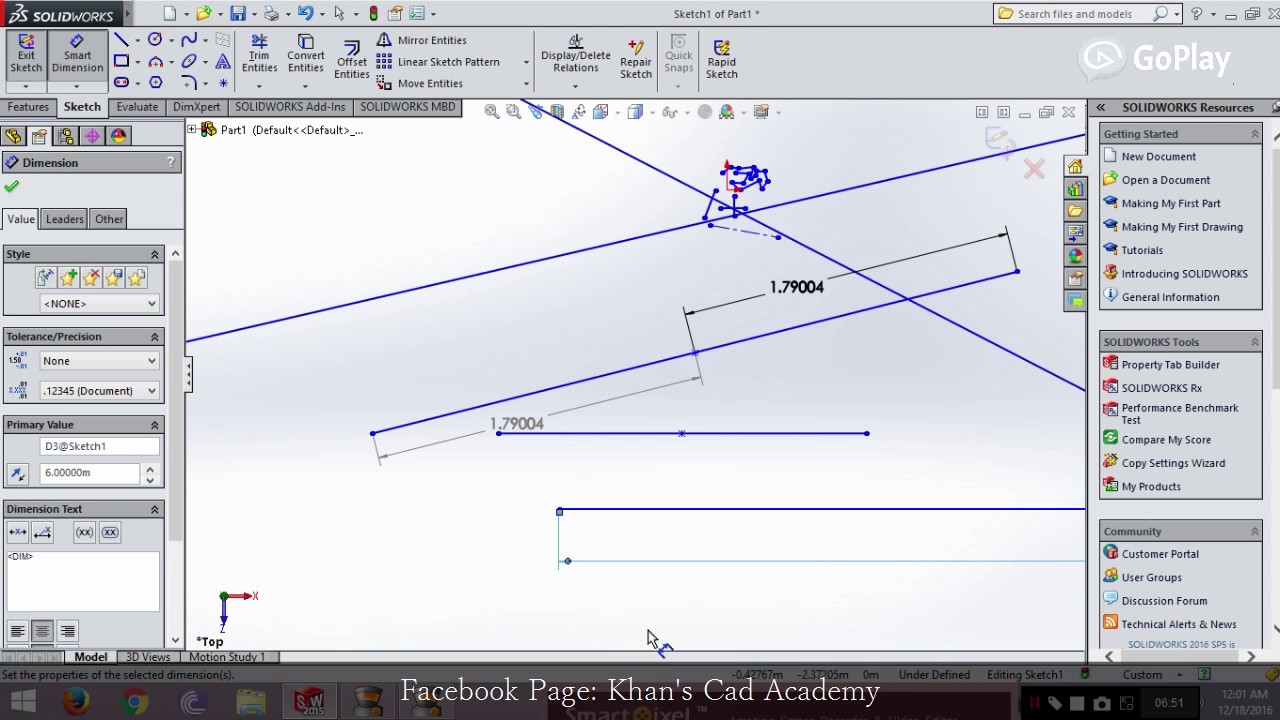Open DisplayManager tab icon in panel

click(x=118, y=136)
